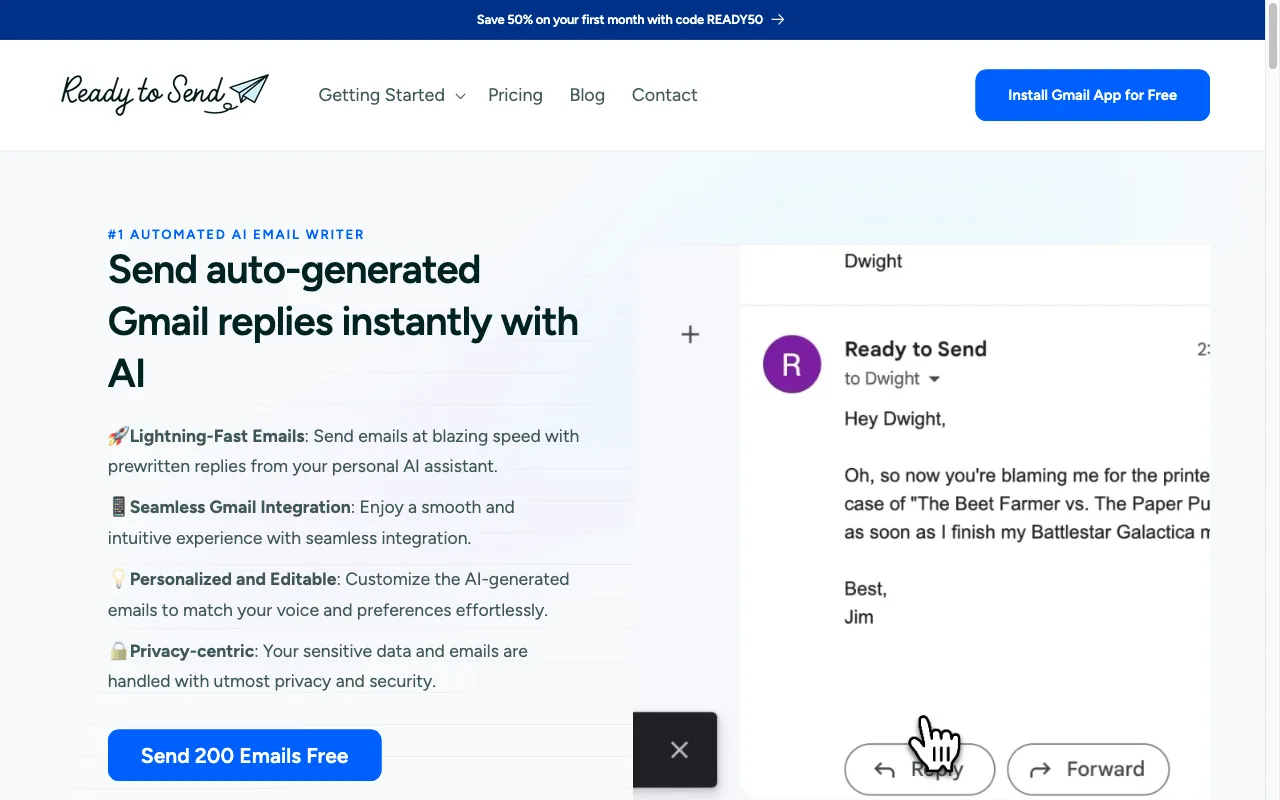Click '#1 AUTOMATED AI EMAIL WRITER' text
This screenshot has height=800, width=1280.
coord(236,234)
